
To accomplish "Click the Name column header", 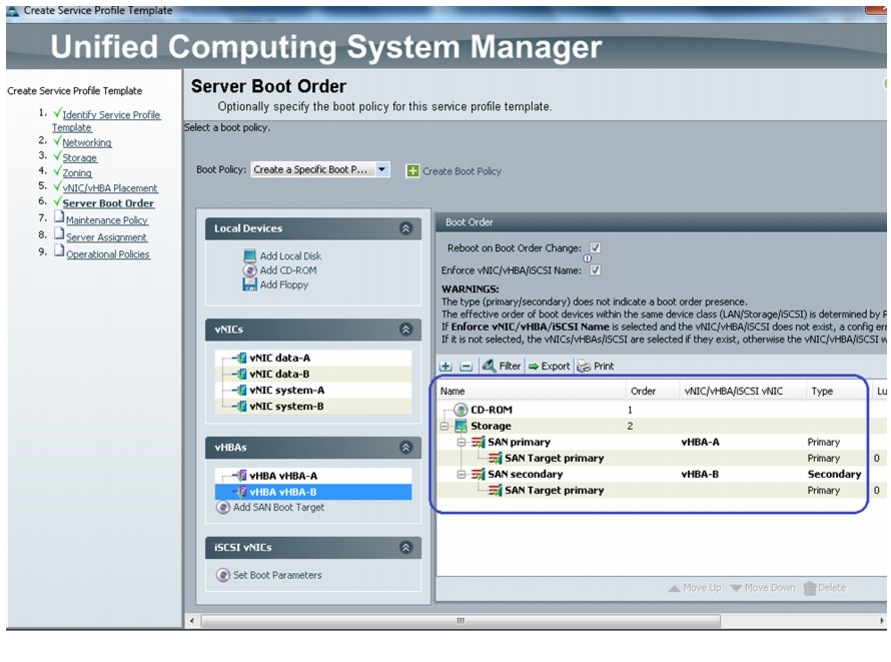I will tap(531, 391).
